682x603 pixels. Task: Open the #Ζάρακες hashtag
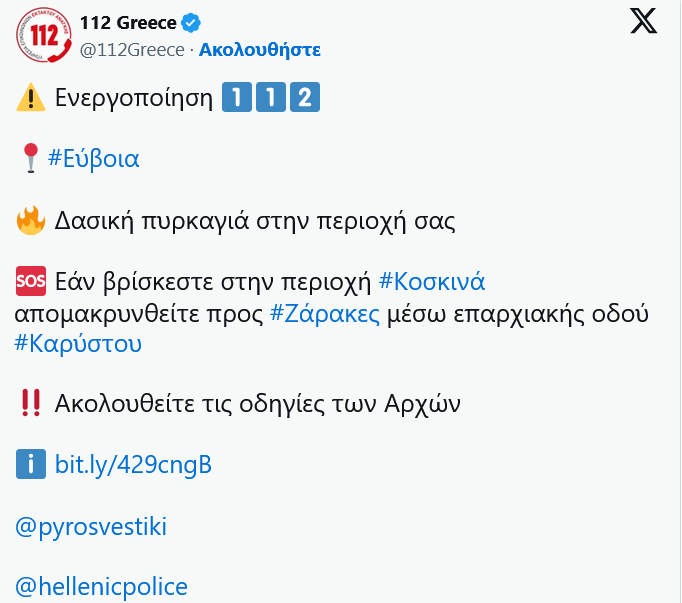coord(325,313)
